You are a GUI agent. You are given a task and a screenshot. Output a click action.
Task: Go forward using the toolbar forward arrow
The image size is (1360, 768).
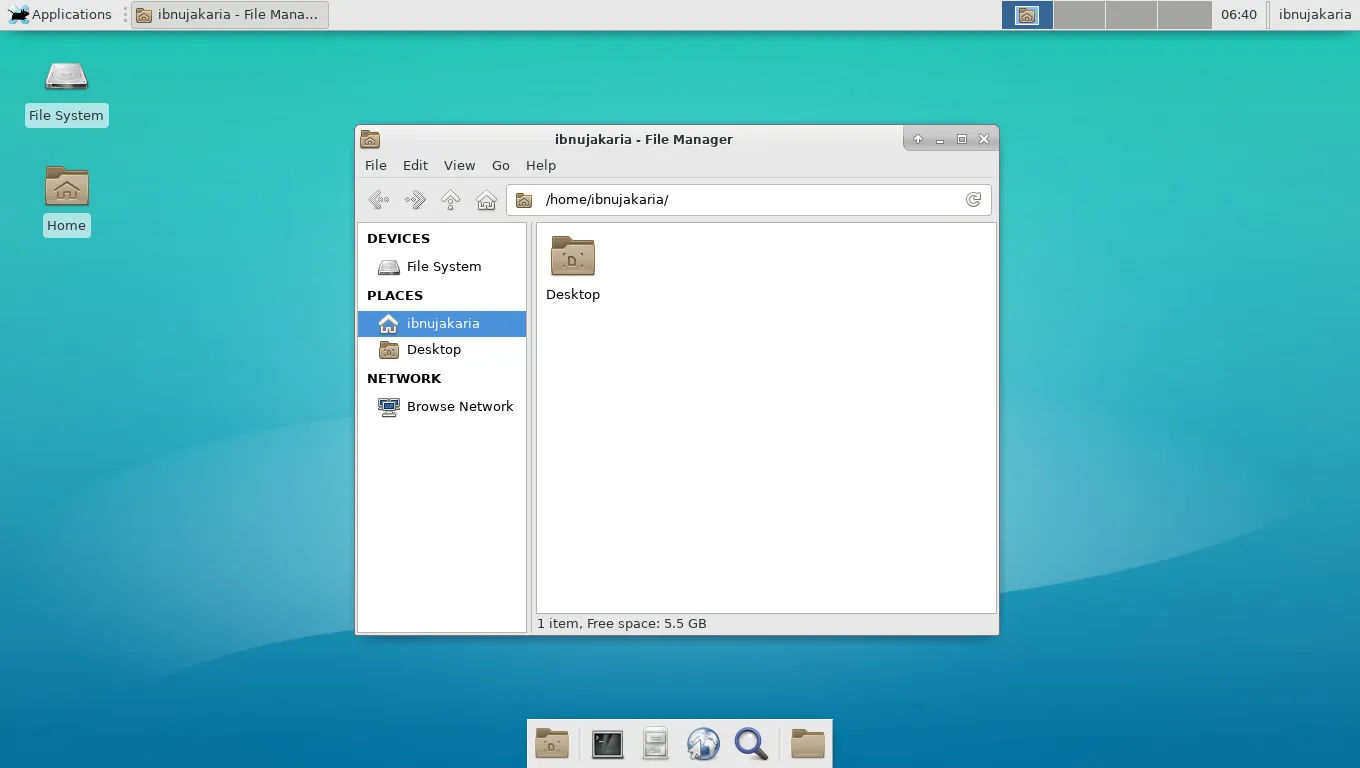pos(415,200)
